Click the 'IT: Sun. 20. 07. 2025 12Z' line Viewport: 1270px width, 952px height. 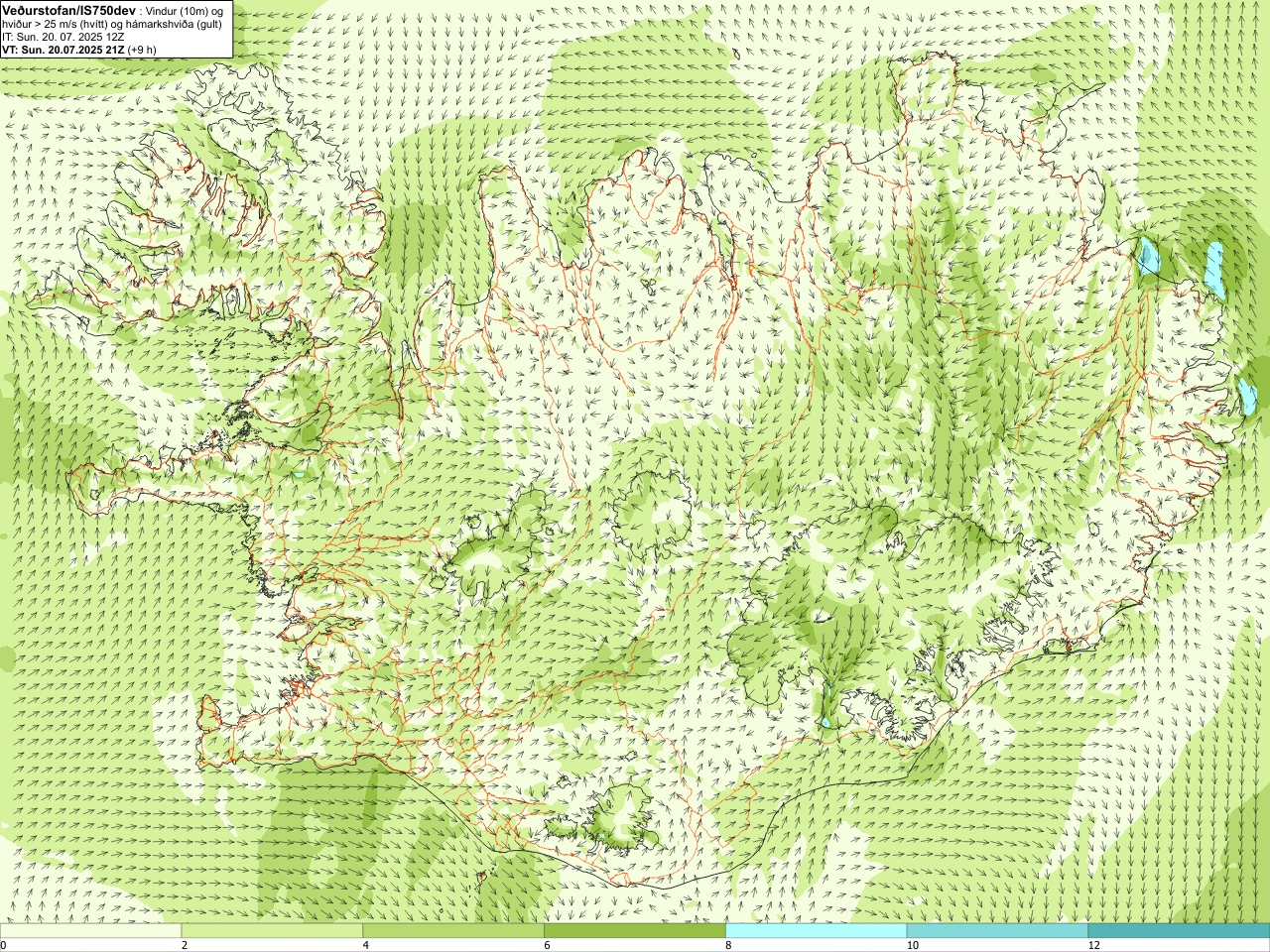pos(63,37)
